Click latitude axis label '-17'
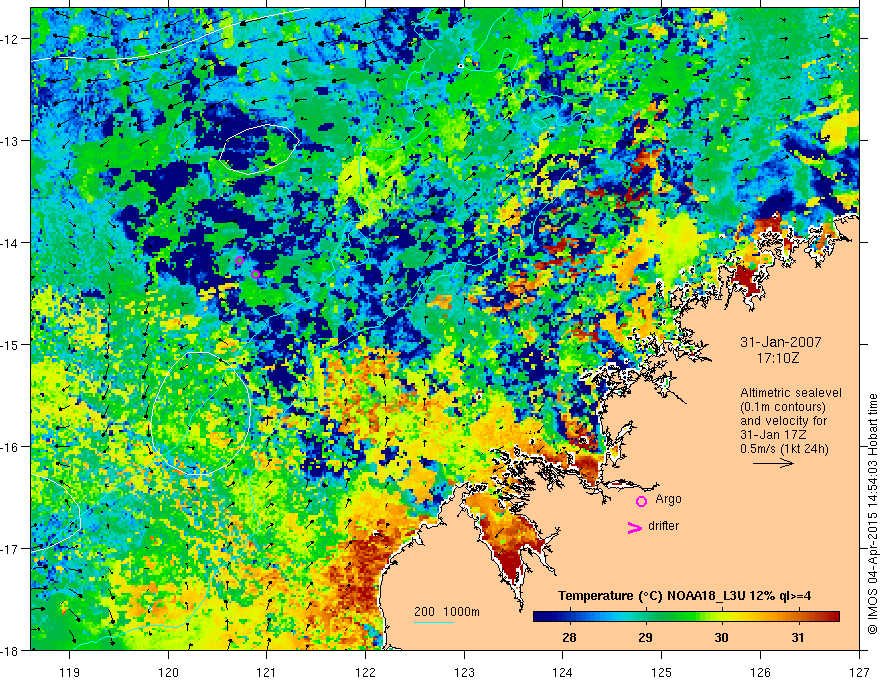Image resolution: width=880 pixels, height=680 pixels. (11, 549)
